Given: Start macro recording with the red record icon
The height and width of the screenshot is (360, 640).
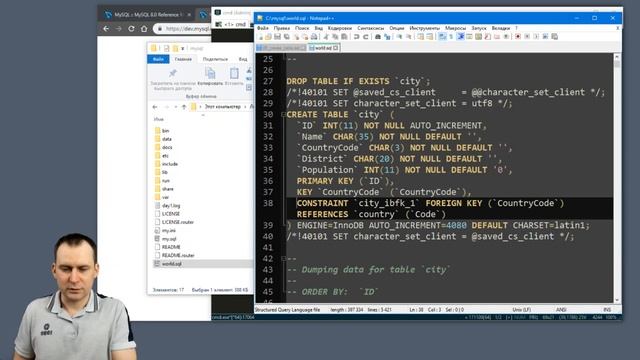Looking at the screenshot, I should [x=518, y=37].
